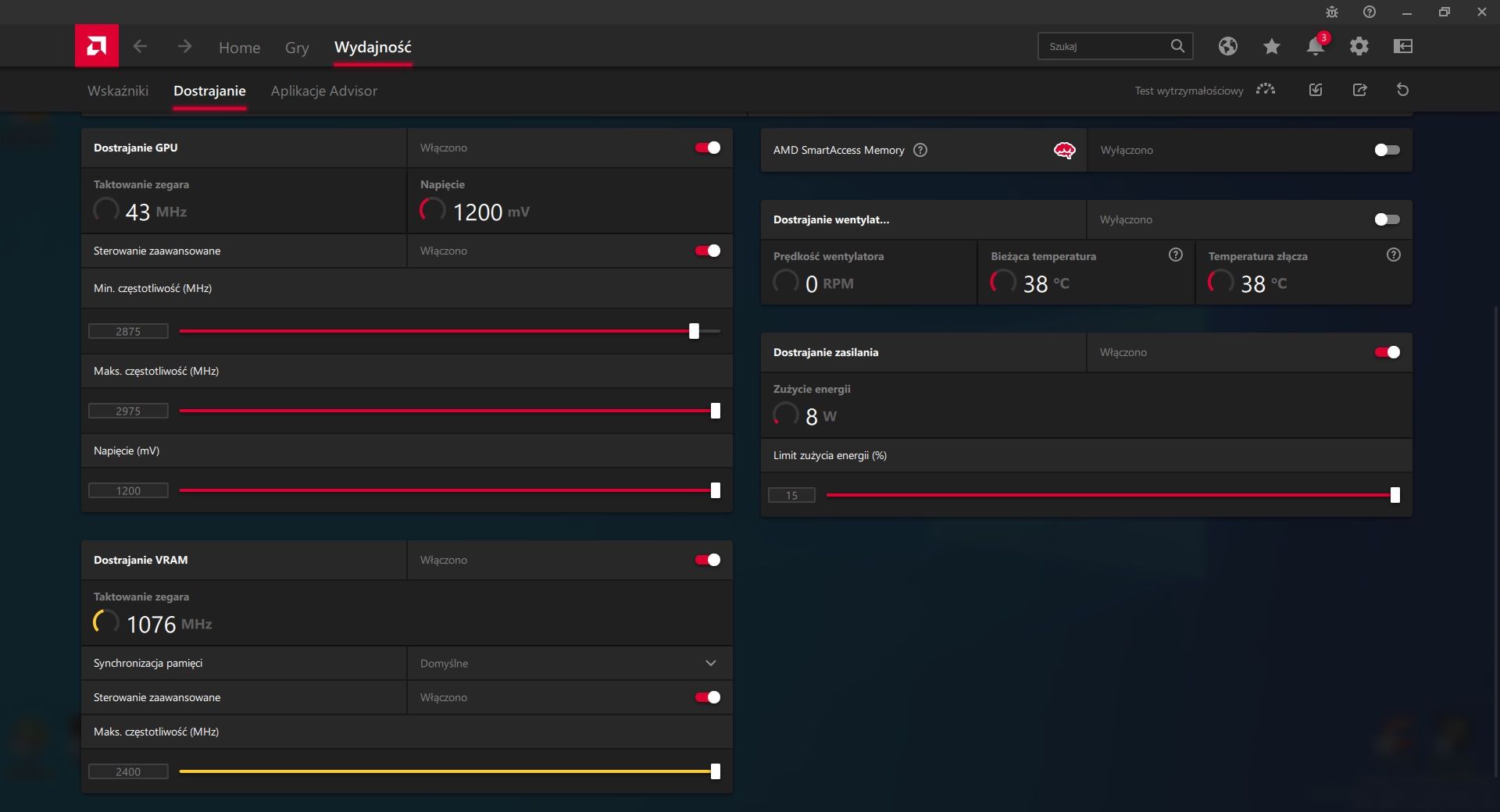Click power limit value box 15
1500x812 pixels.
point(791,495)
